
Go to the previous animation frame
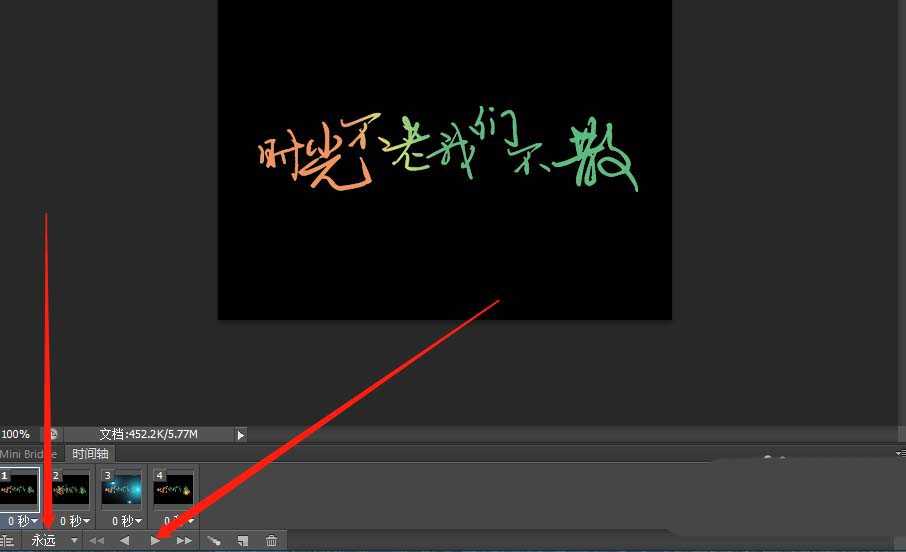[125, 540]
